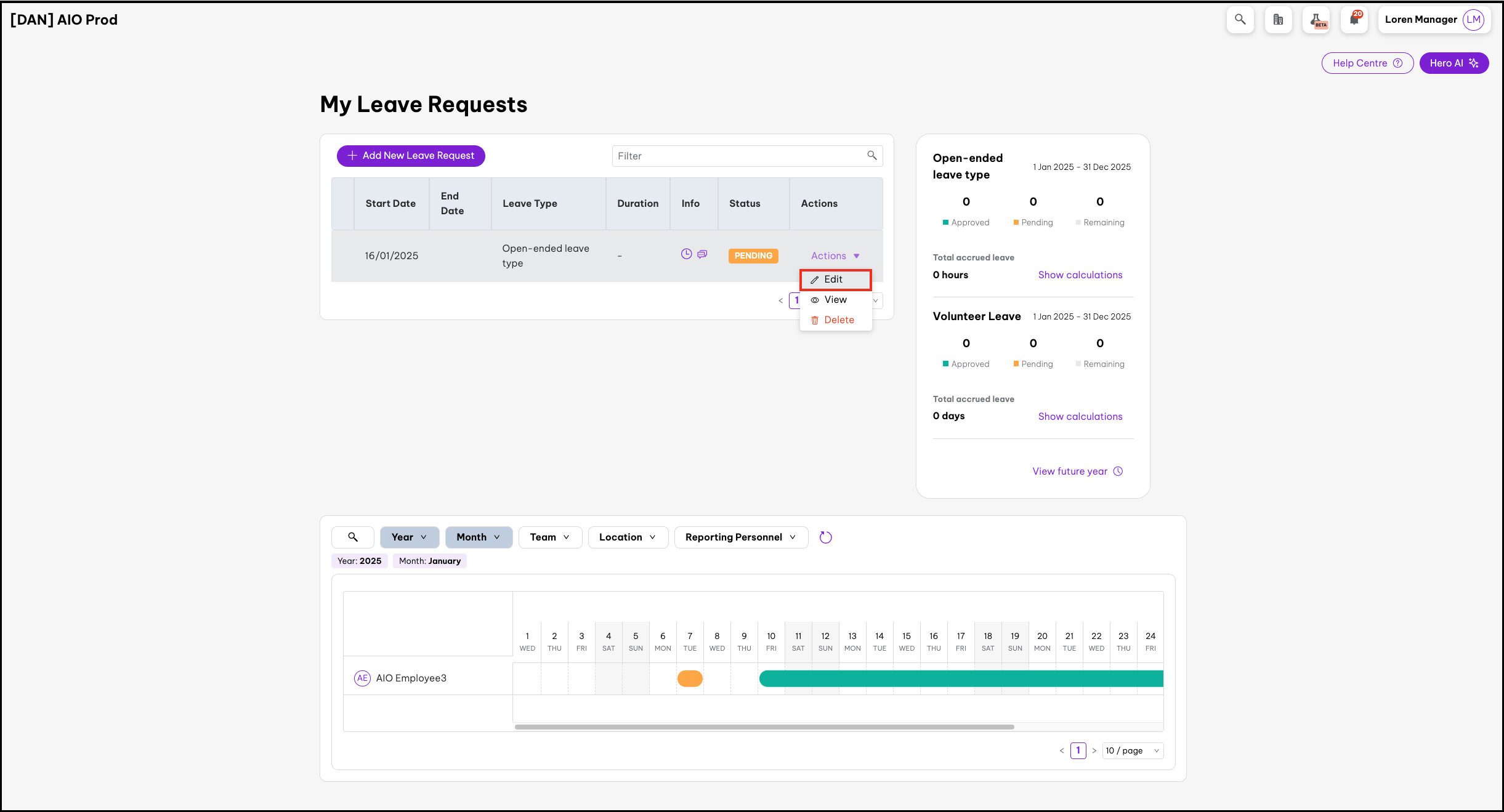Click the calendar horizontal scrollbar
Image resolution: width=1504 pixels, height=812 pixels.
(764, 727)
